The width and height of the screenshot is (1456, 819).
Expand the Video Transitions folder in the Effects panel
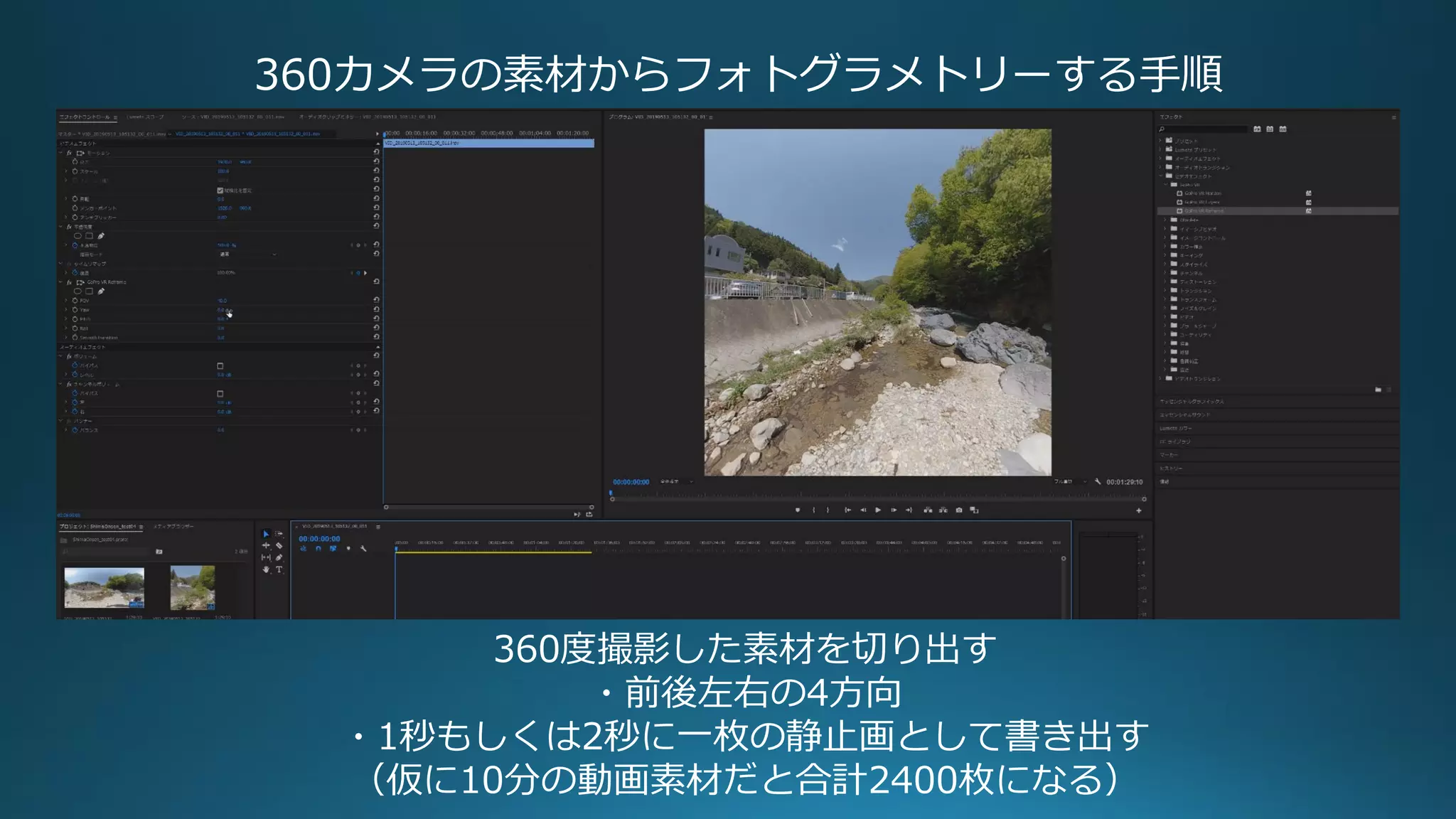pyautogui.click(x=1160, y=378)
